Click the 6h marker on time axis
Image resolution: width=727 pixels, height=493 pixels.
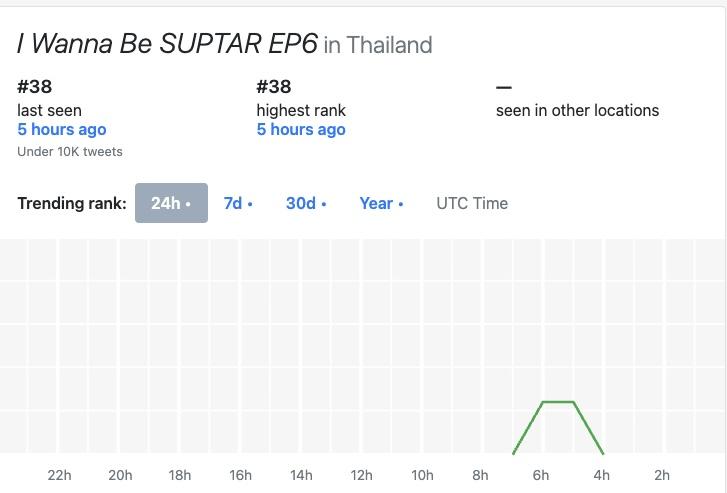[541, 475]
